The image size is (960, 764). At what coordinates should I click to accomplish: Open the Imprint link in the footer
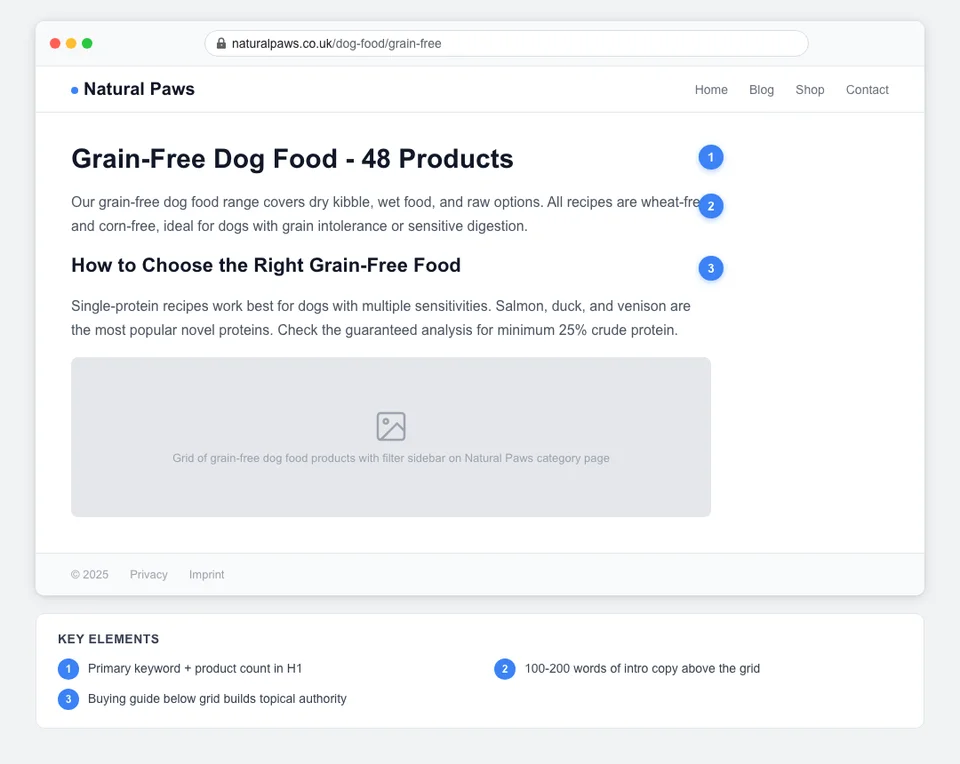[207, 574]
